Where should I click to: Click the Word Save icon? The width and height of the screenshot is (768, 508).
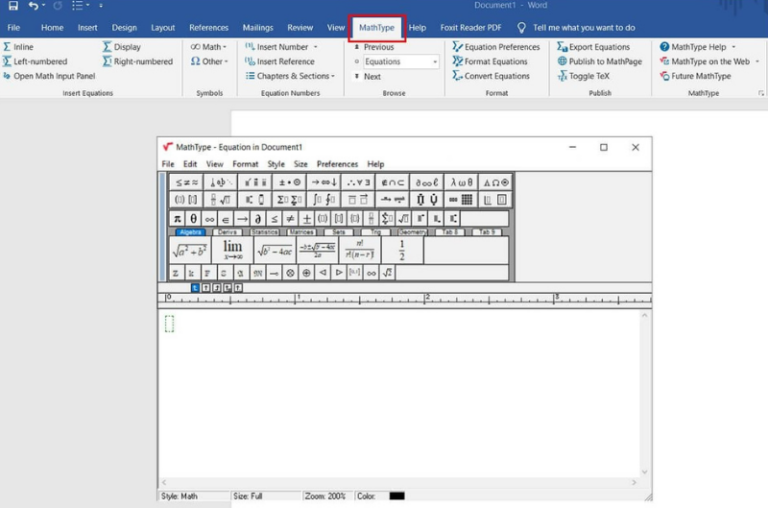click(x=13, y=5)
